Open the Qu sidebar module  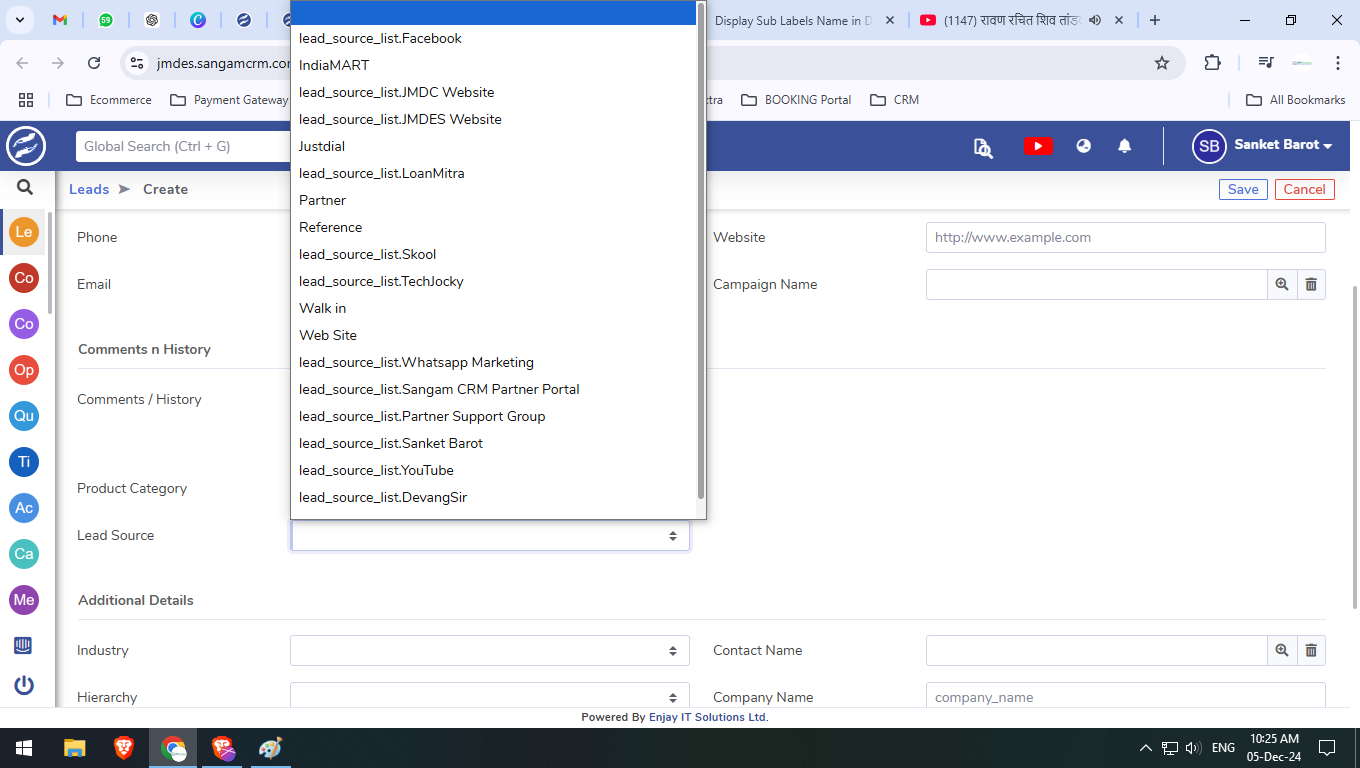tap(24, 416)
